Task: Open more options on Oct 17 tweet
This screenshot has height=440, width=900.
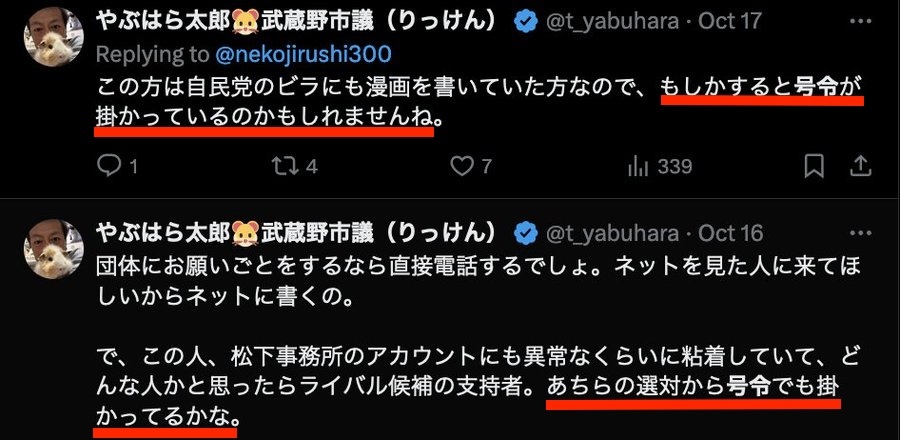Action: coord(859,22)
